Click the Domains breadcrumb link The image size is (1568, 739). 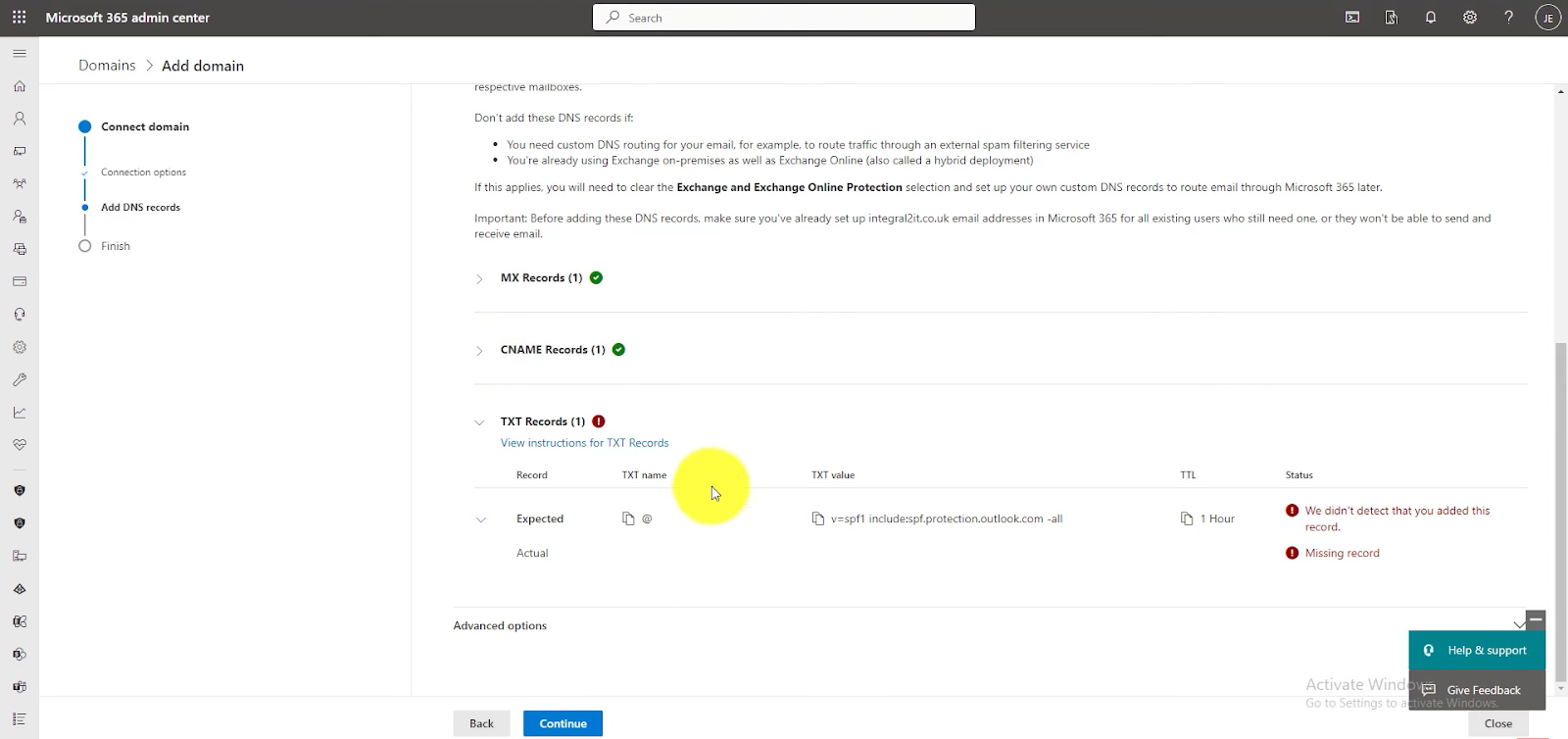107,65
